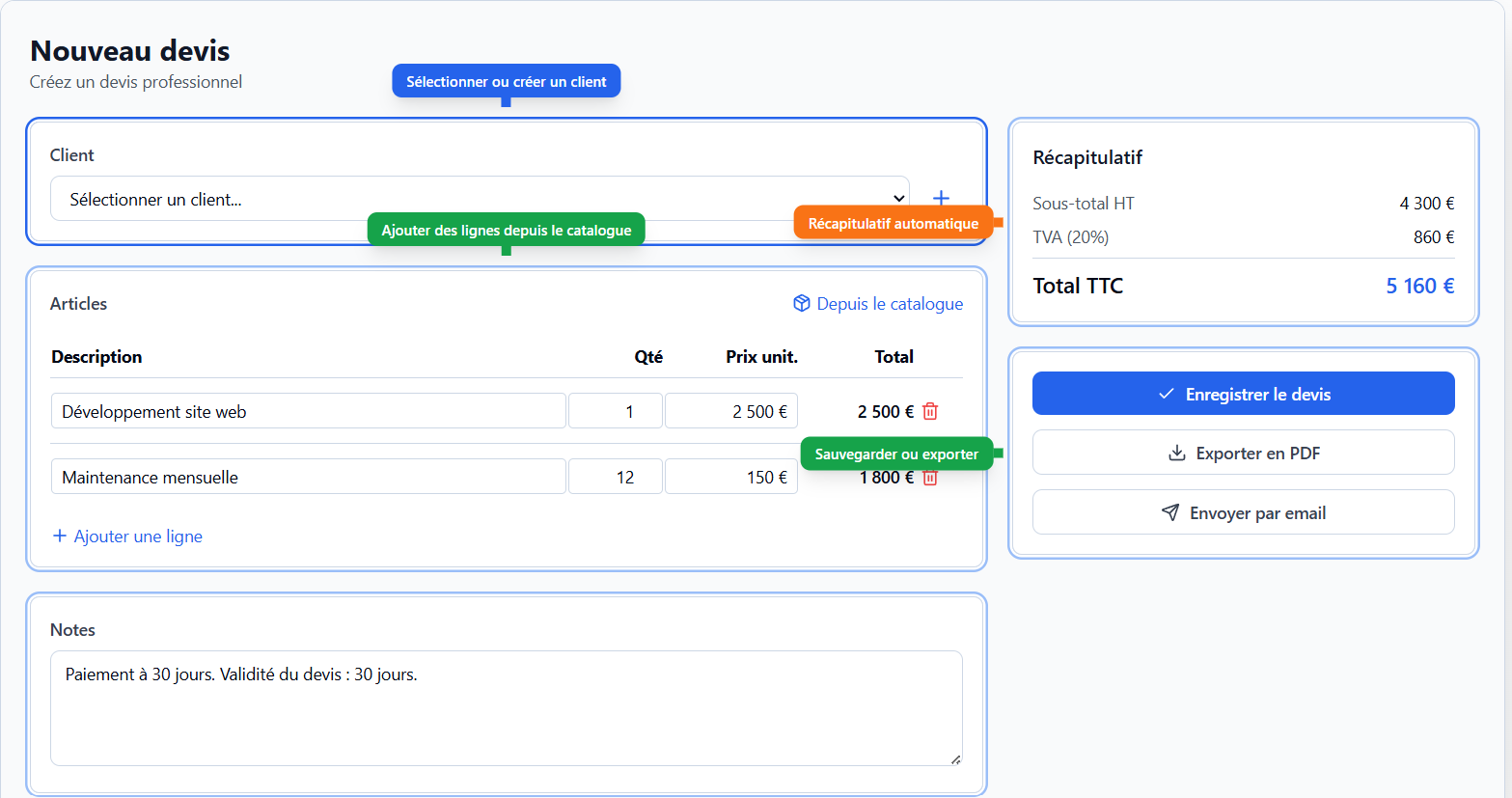Click "Ajouter une ligne" to add a row

pyautogui.click(x=136, y=536)
